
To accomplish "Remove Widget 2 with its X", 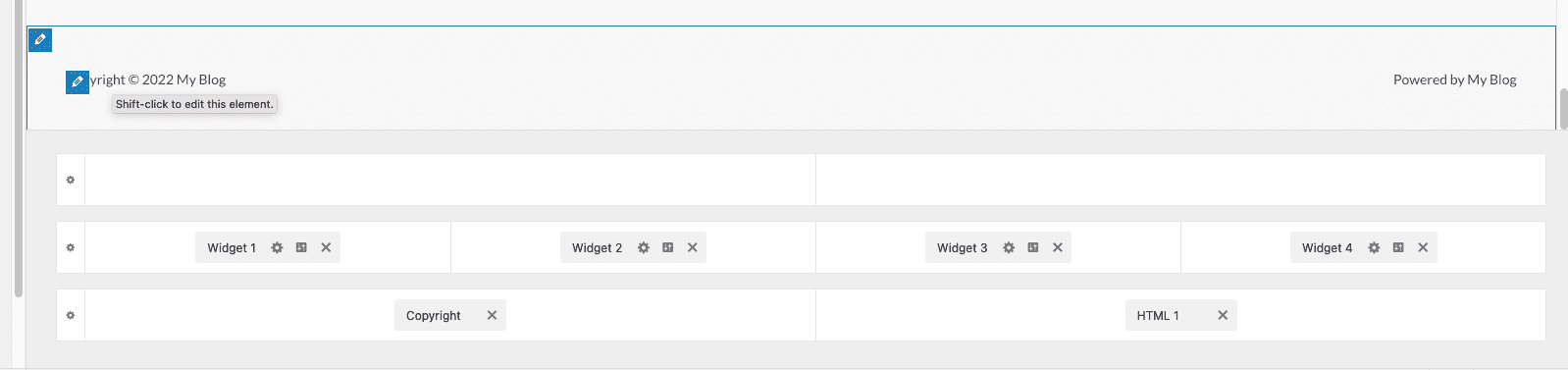I will (692, 247).
